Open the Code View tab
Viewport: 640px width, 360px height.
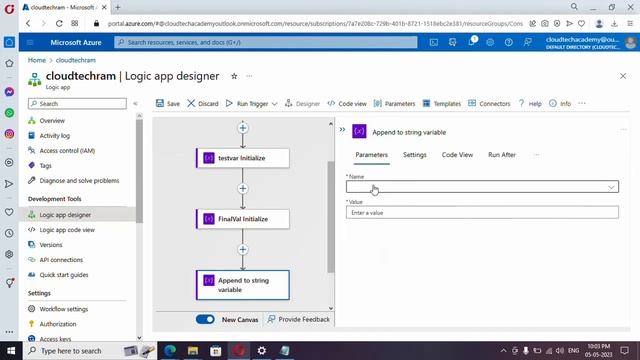click(457, 155)
